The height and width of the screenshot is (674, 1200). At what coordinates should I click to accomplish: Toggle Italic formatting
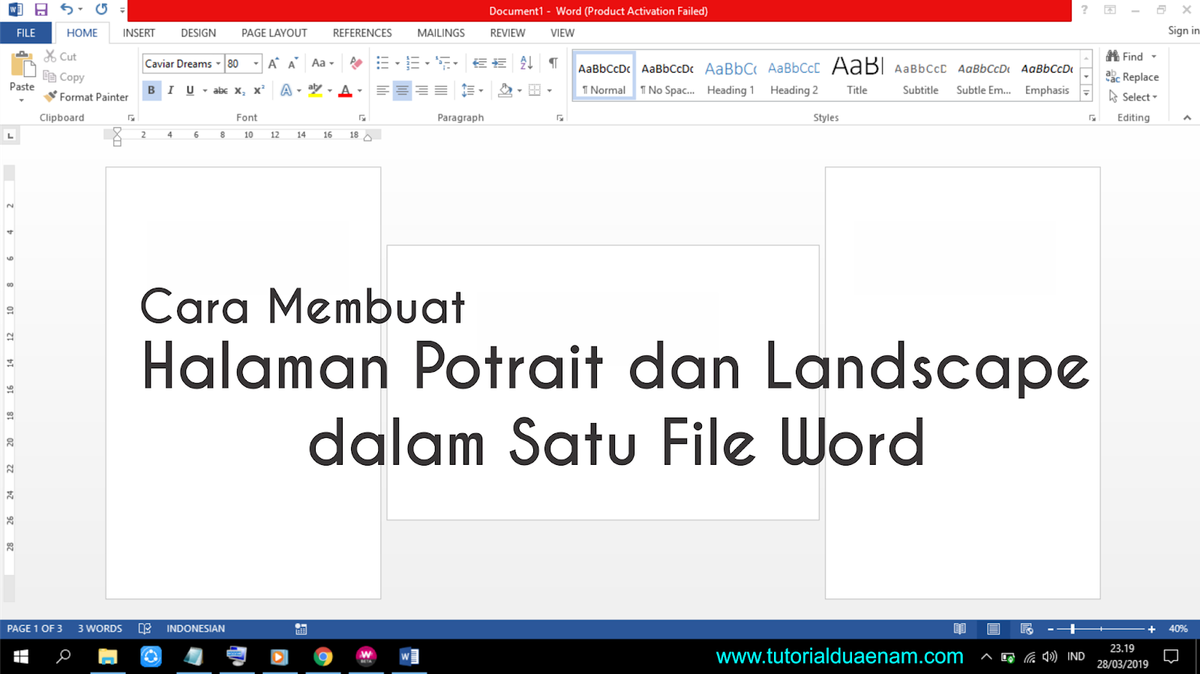tap(170, 90)
